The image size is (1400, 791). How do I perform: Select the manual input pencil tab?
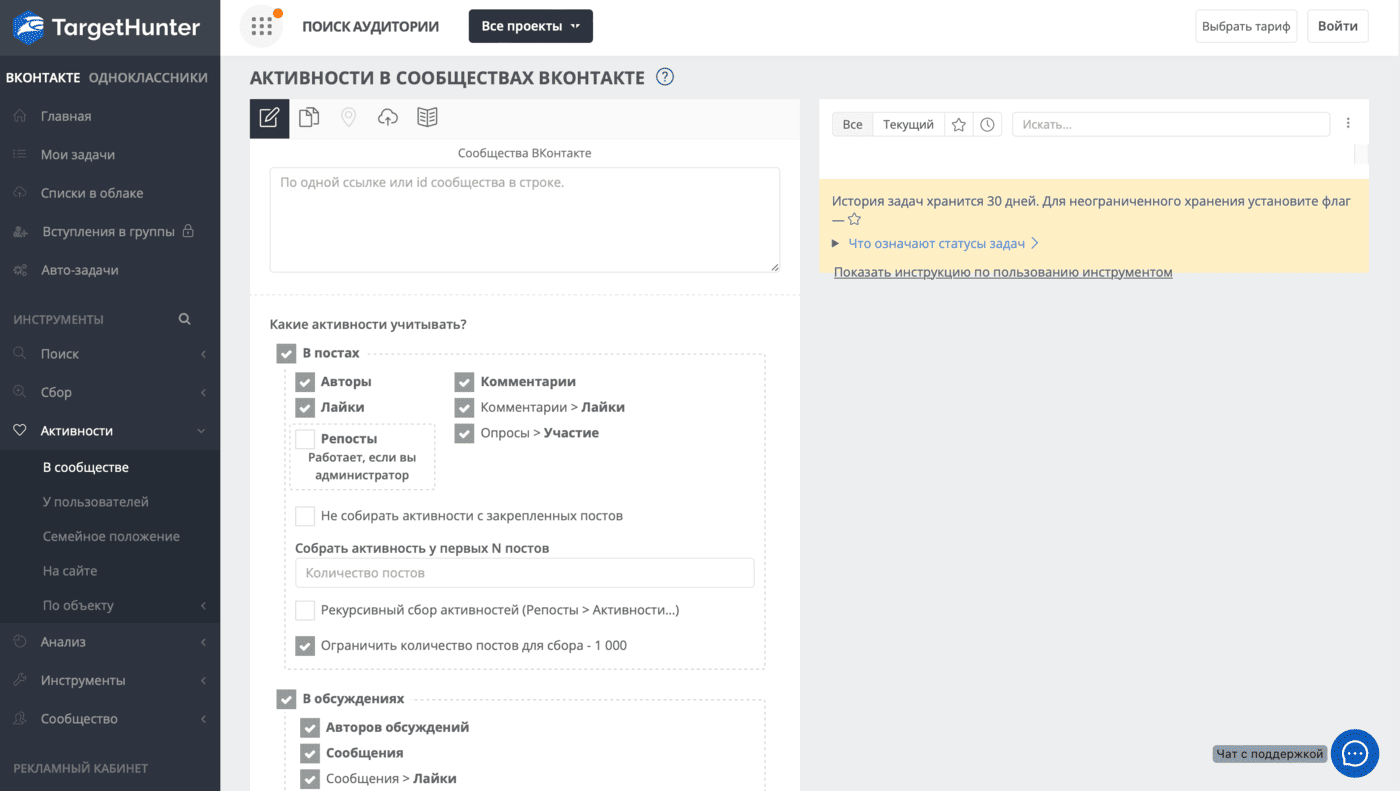(269, 118)
